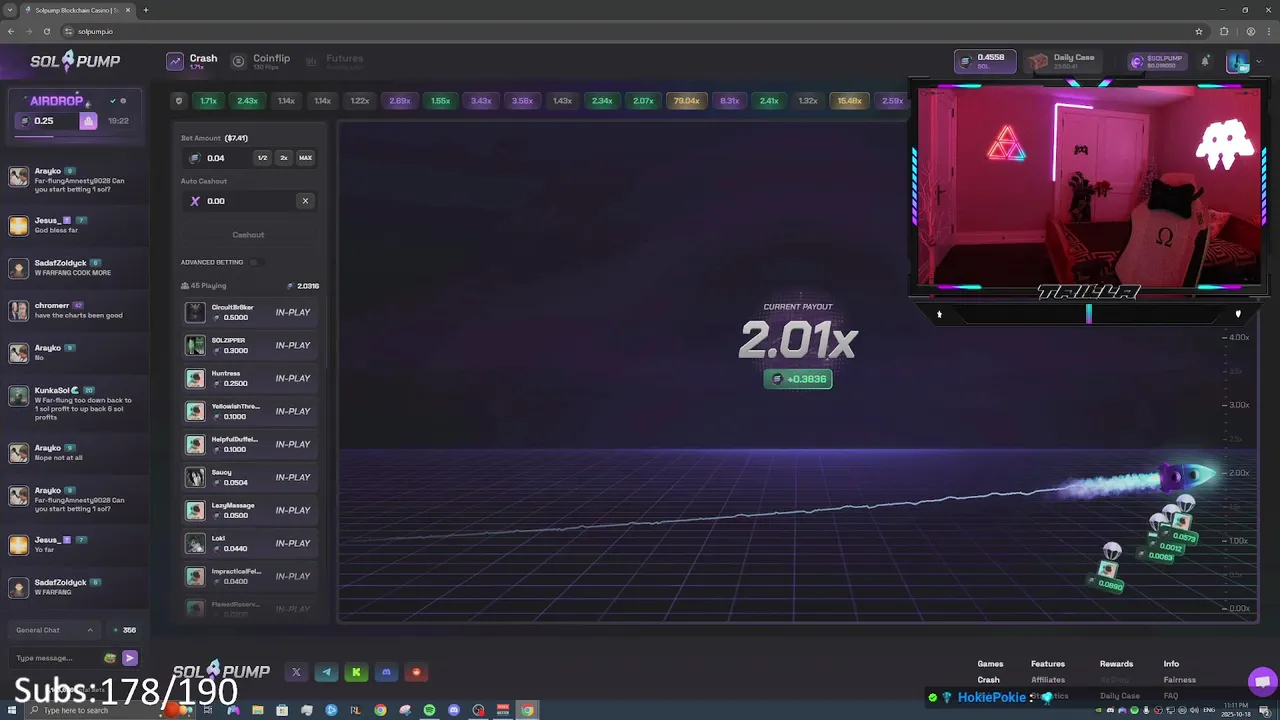The height and width of the screenshot is (720, 1280).
Task: Open the X (Twitter) social link
Action: tap(296, 672)
